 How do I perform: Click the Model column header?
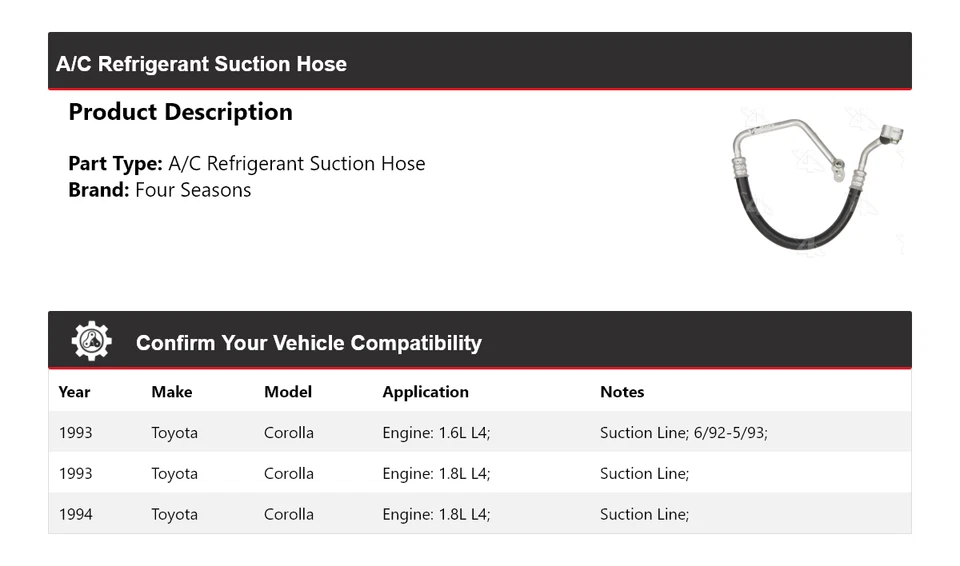click(288, 392)
